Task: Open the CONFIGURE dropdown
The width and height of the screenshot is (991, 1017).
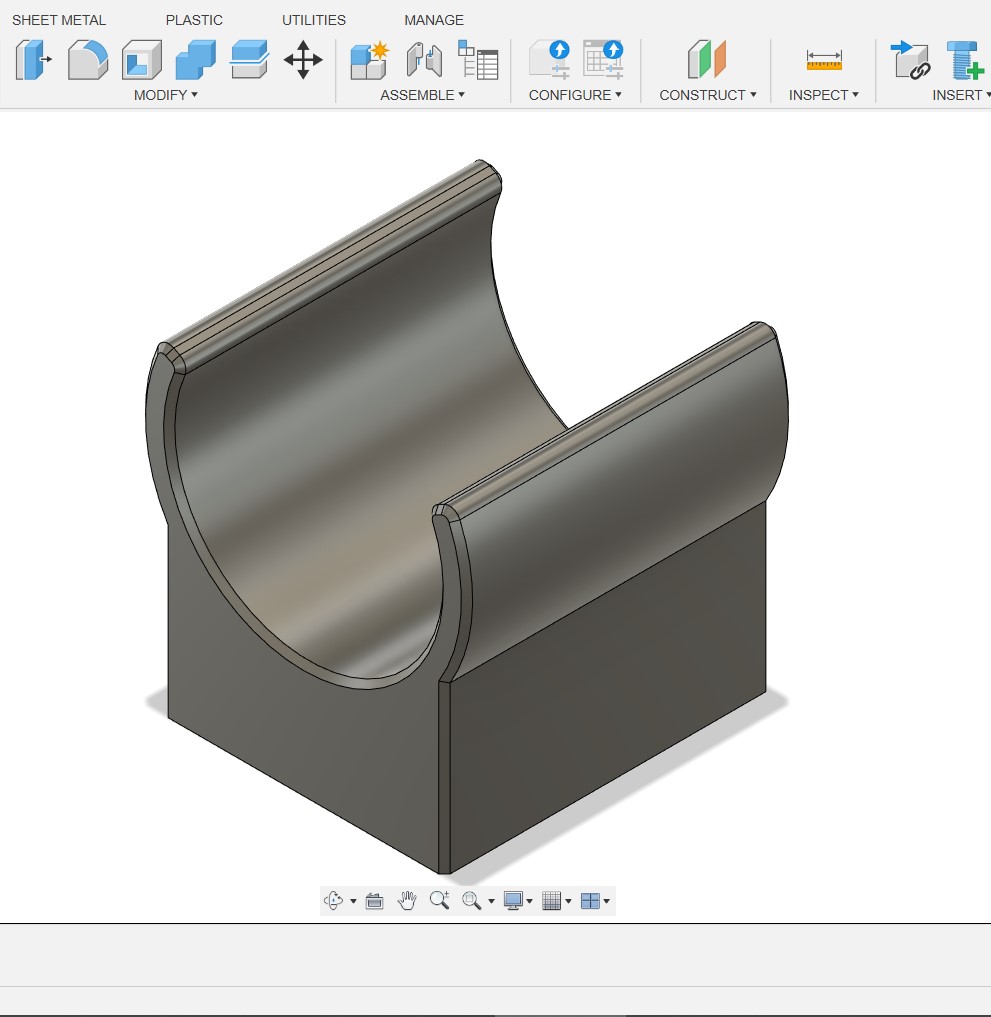Action: (575, 95)
